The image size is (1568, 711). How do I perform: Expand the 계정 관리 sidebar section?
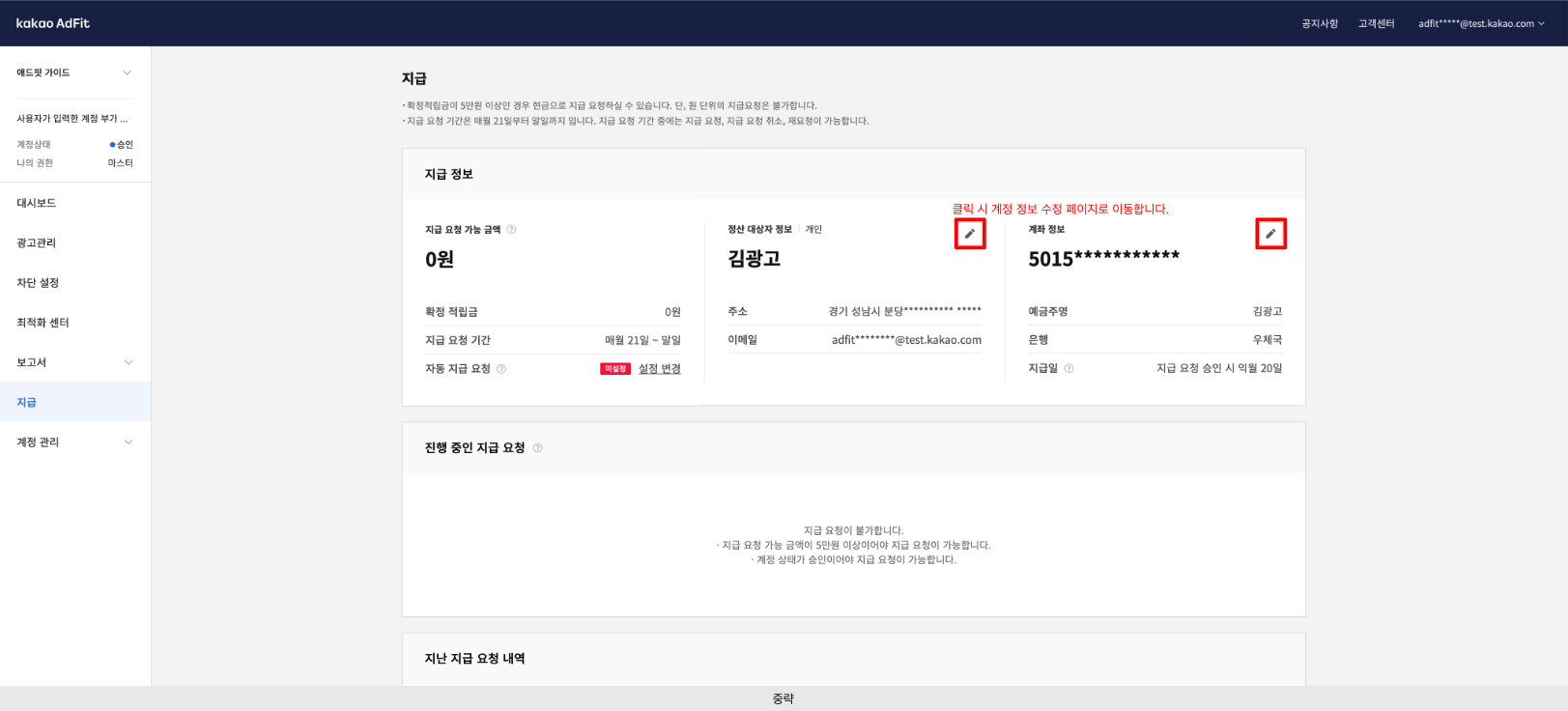(x=128, y=442)
